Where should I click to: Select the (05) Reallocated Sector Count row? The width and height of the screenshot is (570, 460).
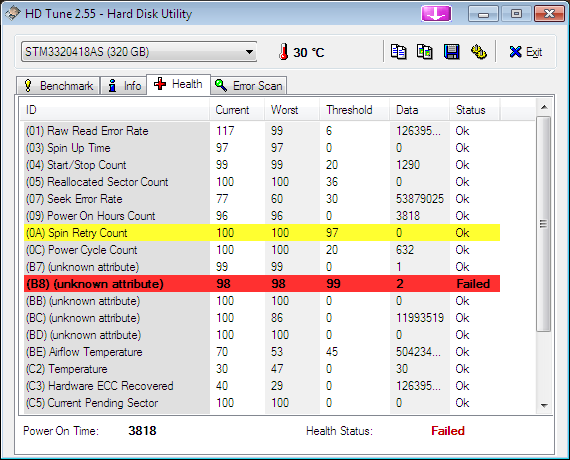(262, 182)
